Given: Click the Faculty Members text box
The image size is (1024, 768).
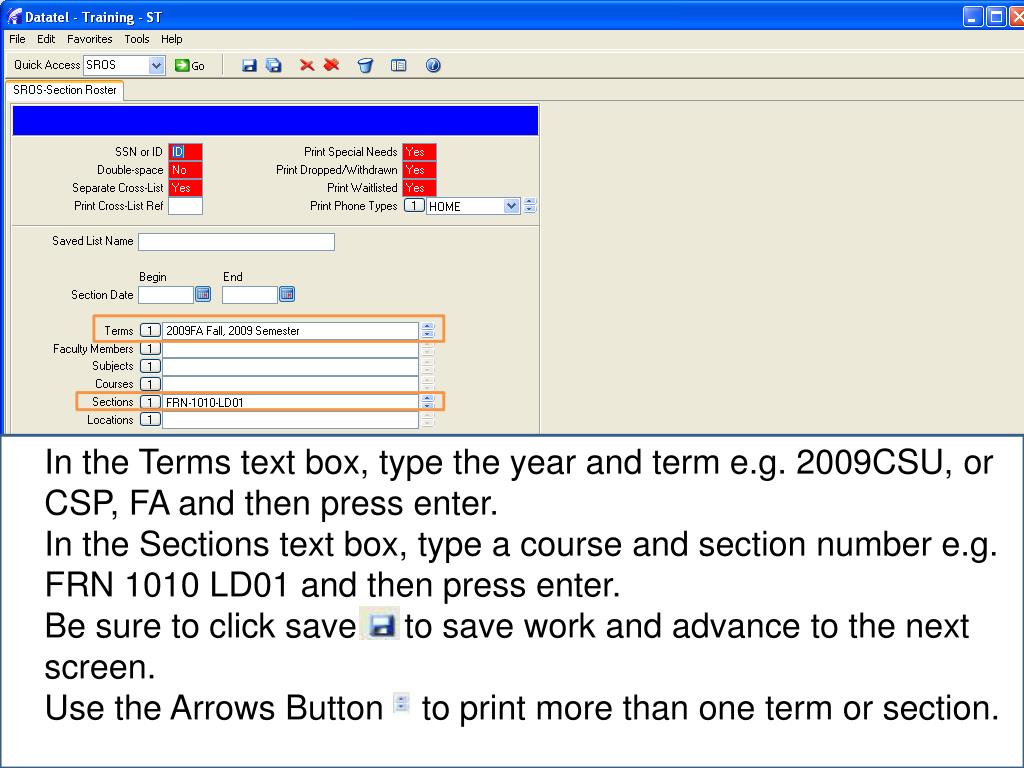Looking at the screenshot, I should (290, 349).
